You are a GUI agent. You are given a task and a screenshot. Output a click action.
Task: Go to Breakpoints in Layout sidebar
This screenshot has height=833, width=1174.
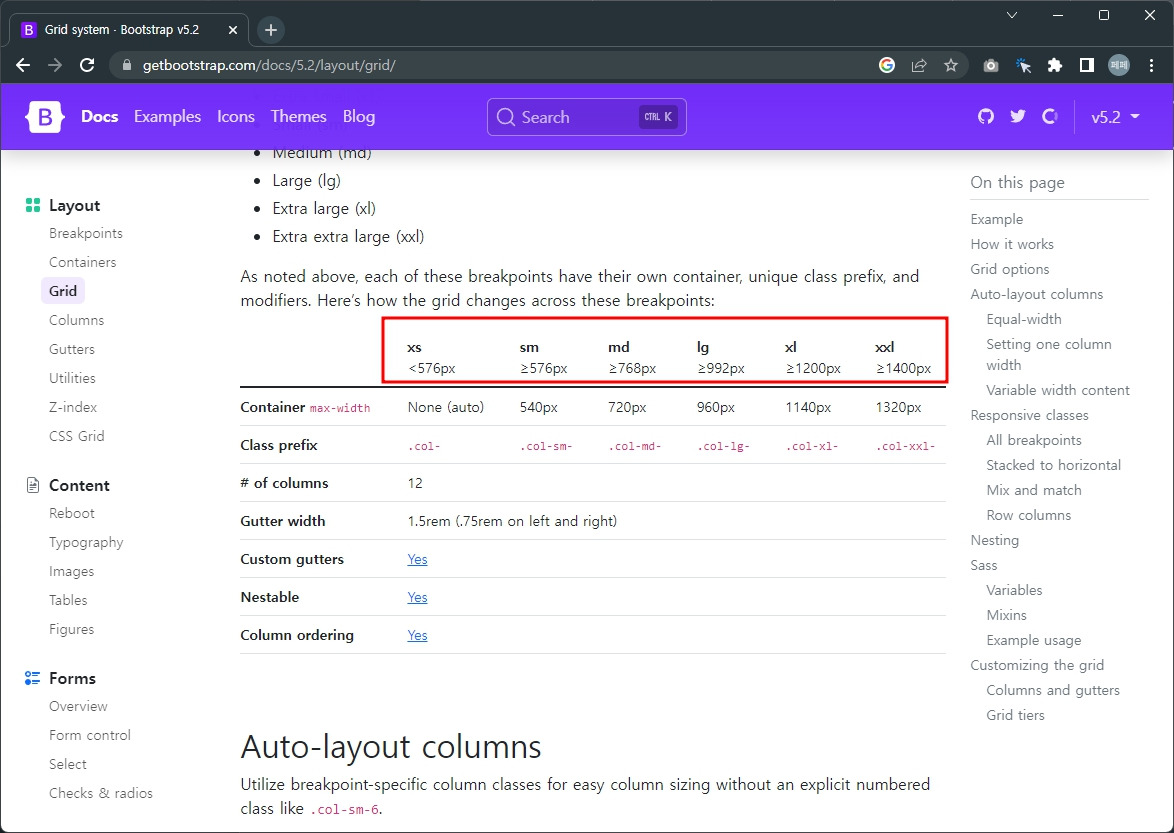[85, 234]
